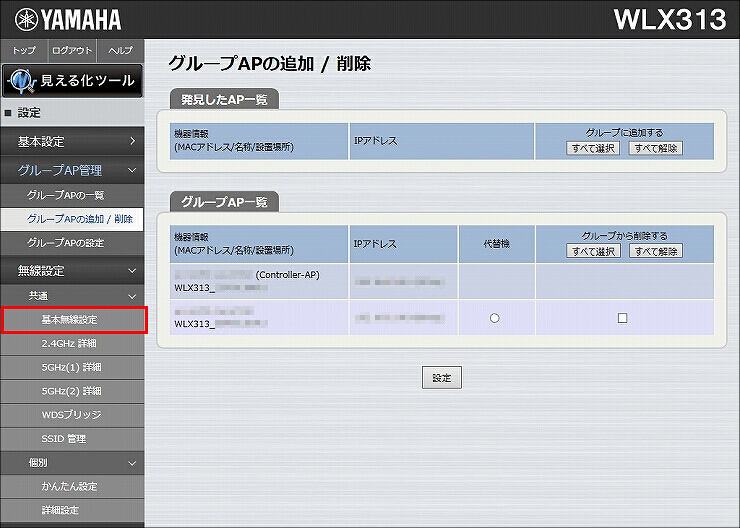Click the Yamaha logo in header
Image resolution: width=740 pixels, height=528 pixels.
click(x=68, y=20)
